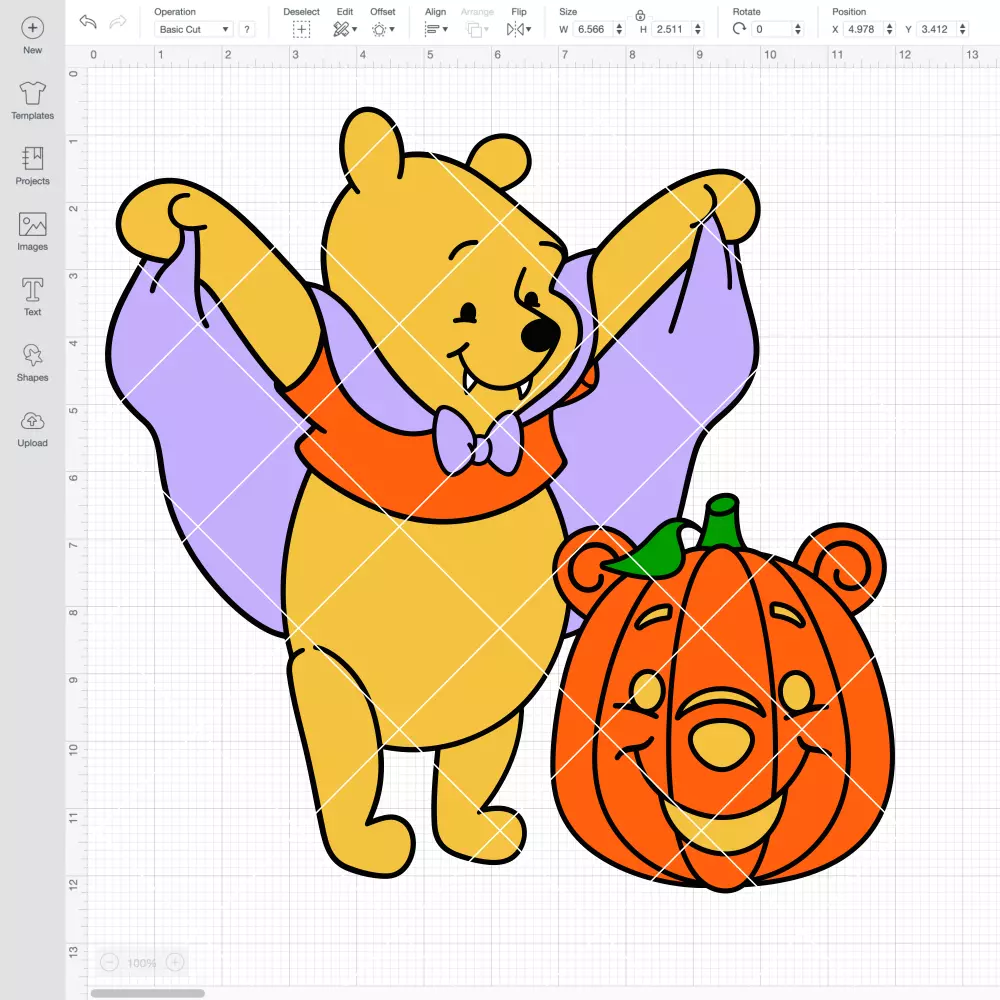Select the Text tool
Screen dimensions: 1000x1000
click(33, 297)
